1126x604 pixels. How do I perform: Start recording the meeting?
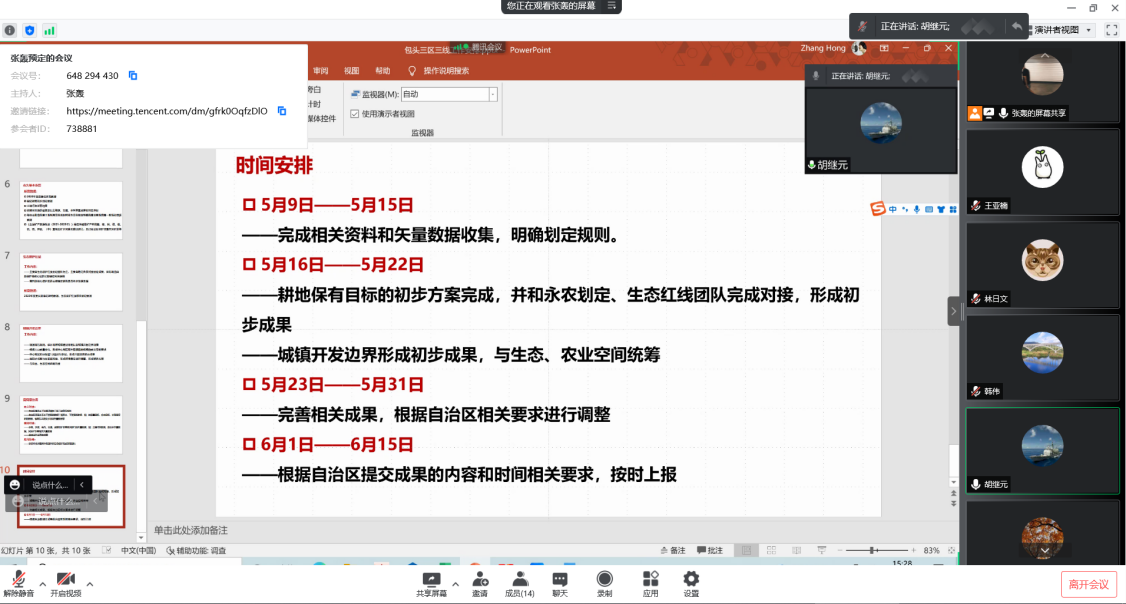tap(605, 581)
